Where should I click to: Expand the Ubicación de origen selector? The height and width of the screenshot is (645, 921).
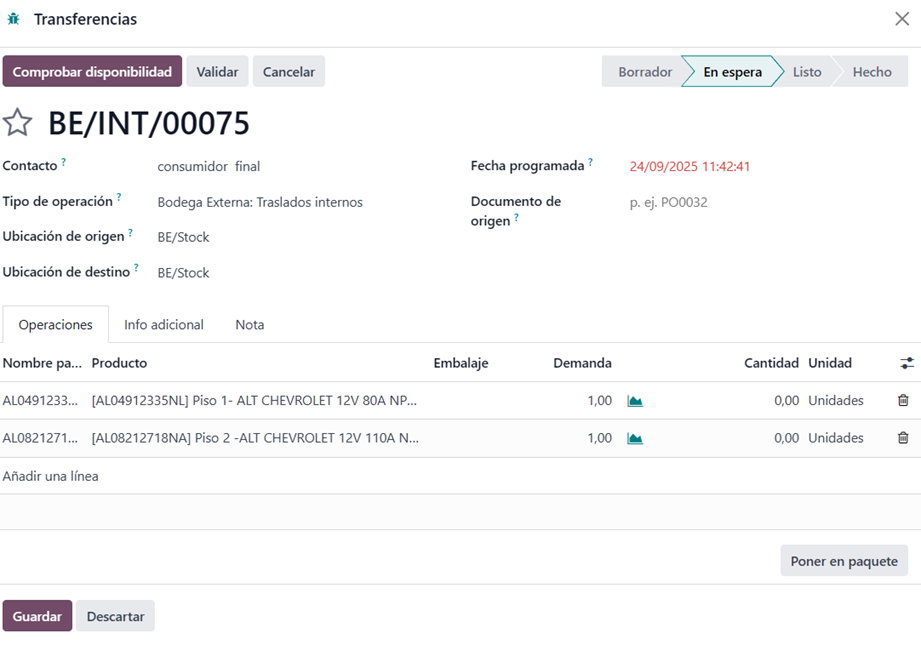pos(300,237)
